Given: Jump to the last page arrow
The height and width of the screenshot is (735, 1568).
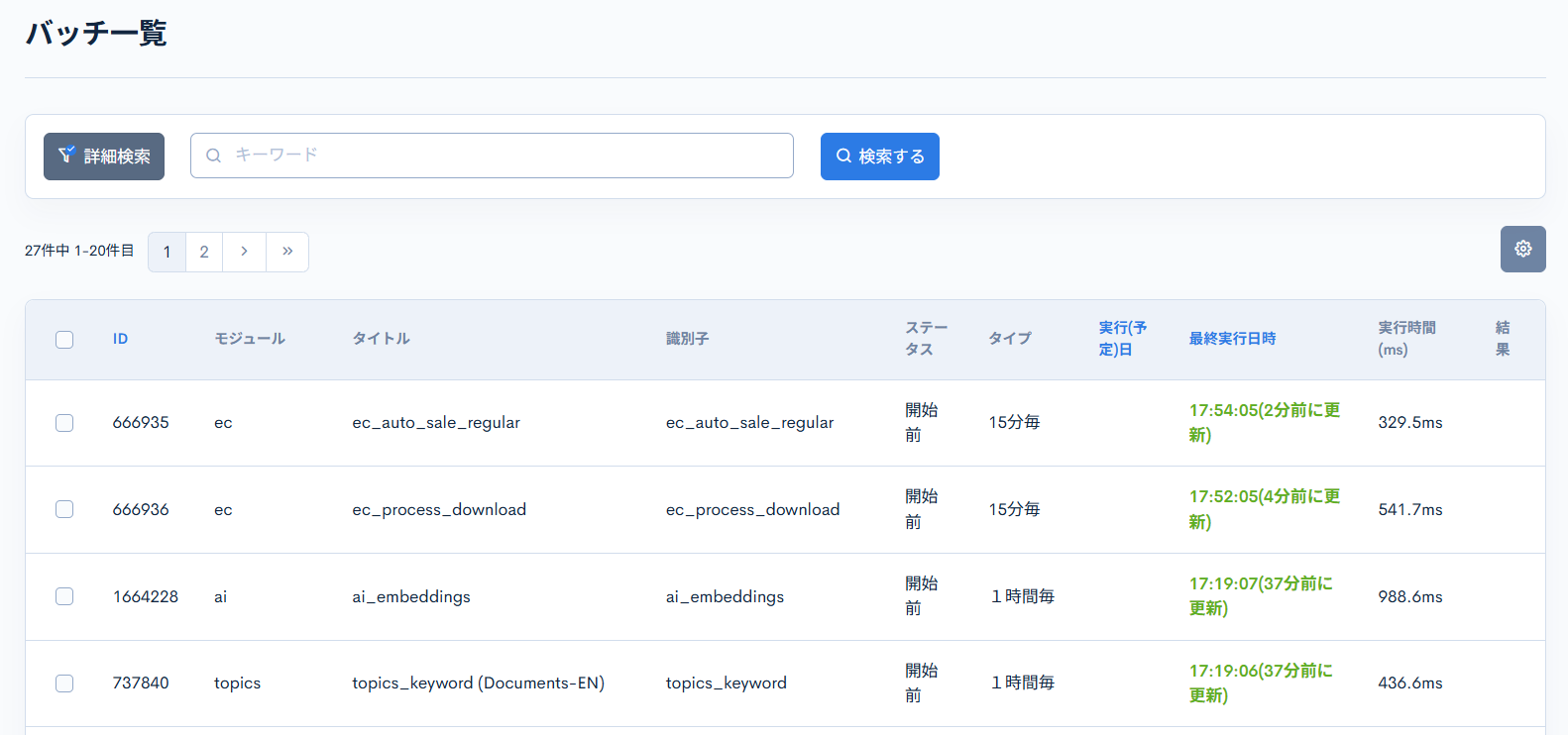Looking at the screenshot, I should click(x=287, y=252).
